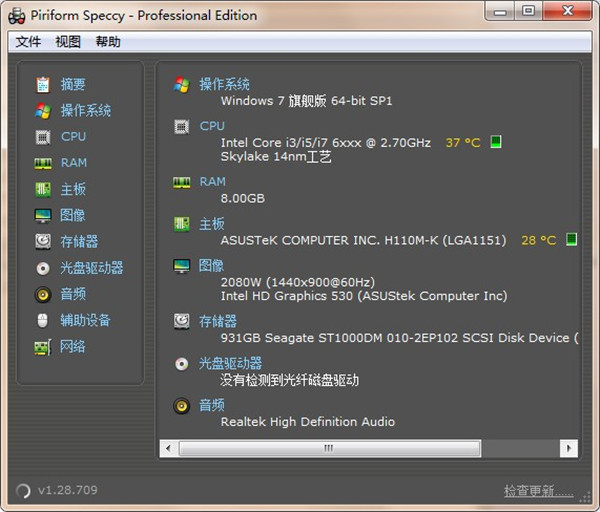The height and width of the screenshot is (512, 600).
Task: Select the 网络 network card sidebar icon
Action: [x=43, y=347]
